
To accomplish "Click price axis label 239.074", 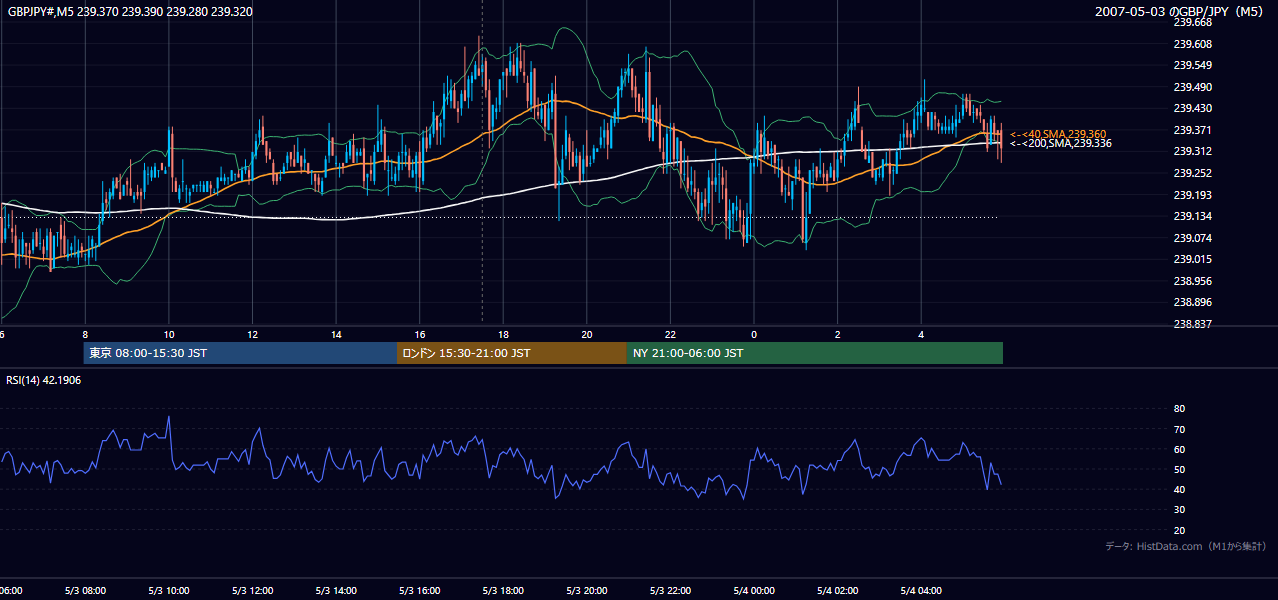I will 1192,238.
